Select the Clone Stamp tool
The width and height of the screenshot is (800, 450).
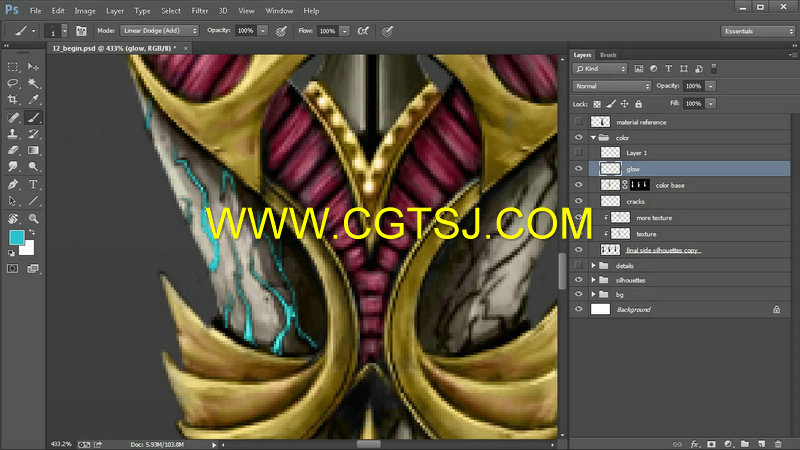click(13, 134)
